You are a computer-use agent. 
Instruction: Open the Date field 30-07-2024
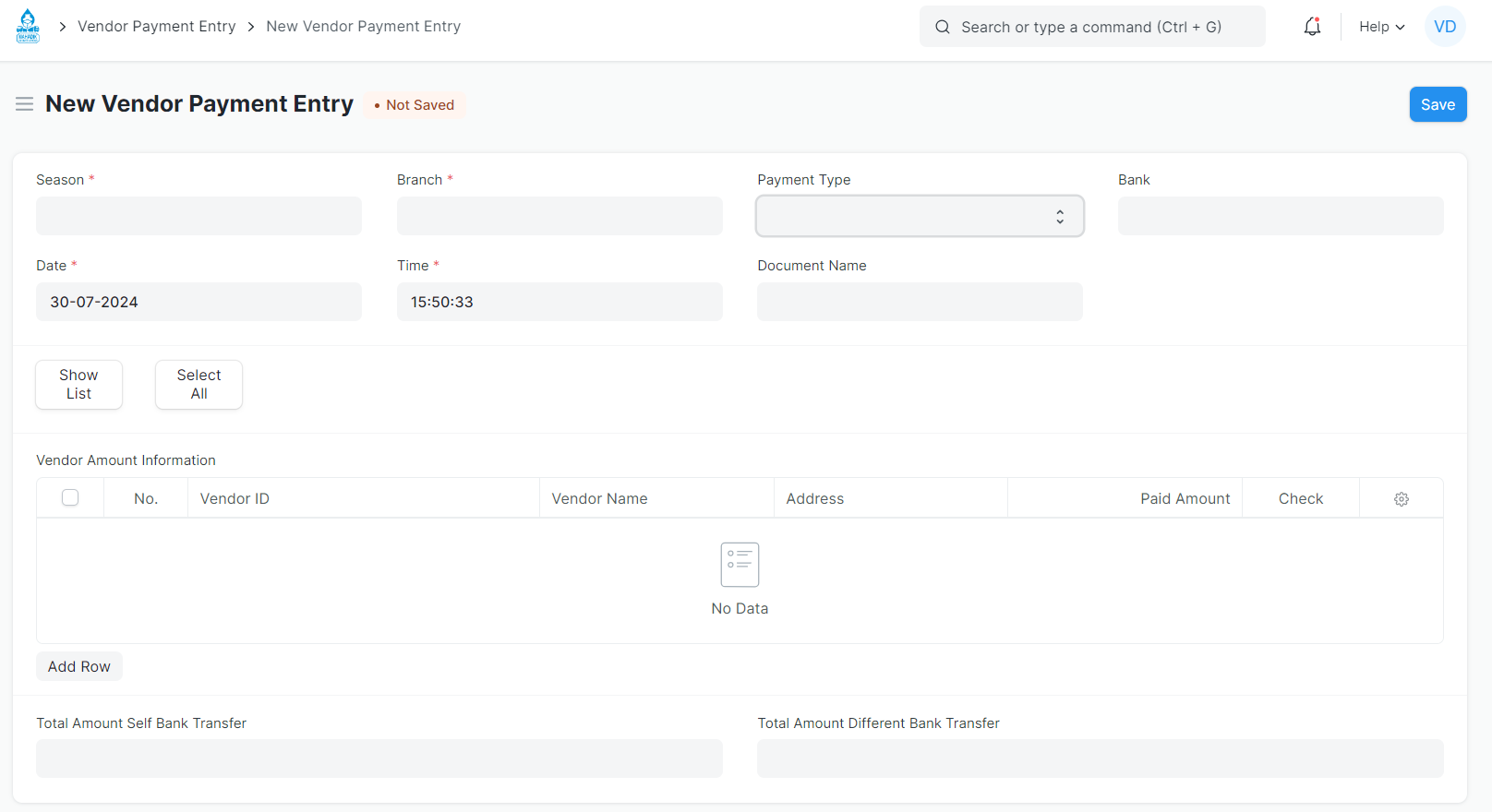[x=199, y=302]
